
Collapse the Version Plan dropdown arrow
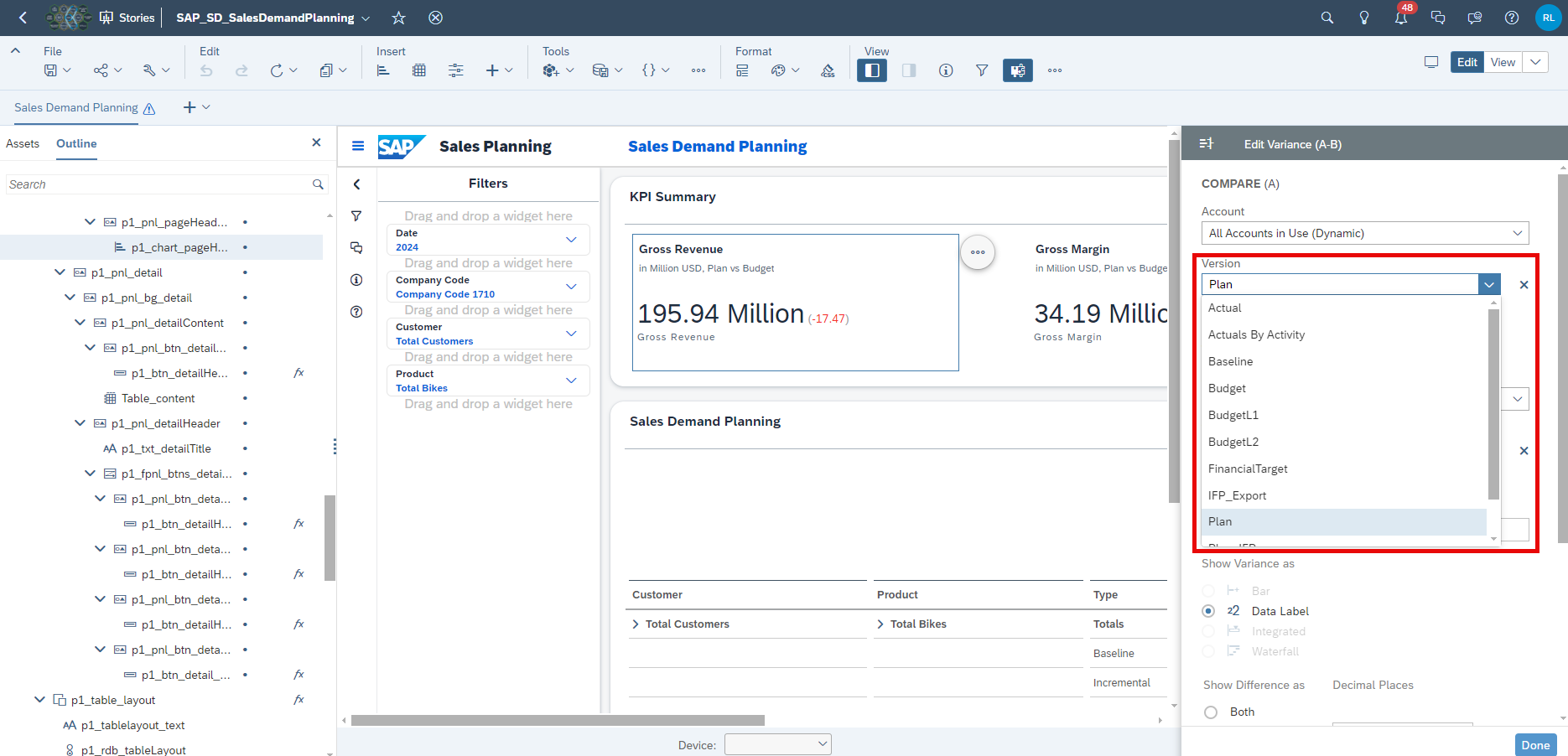(1489, 284)
